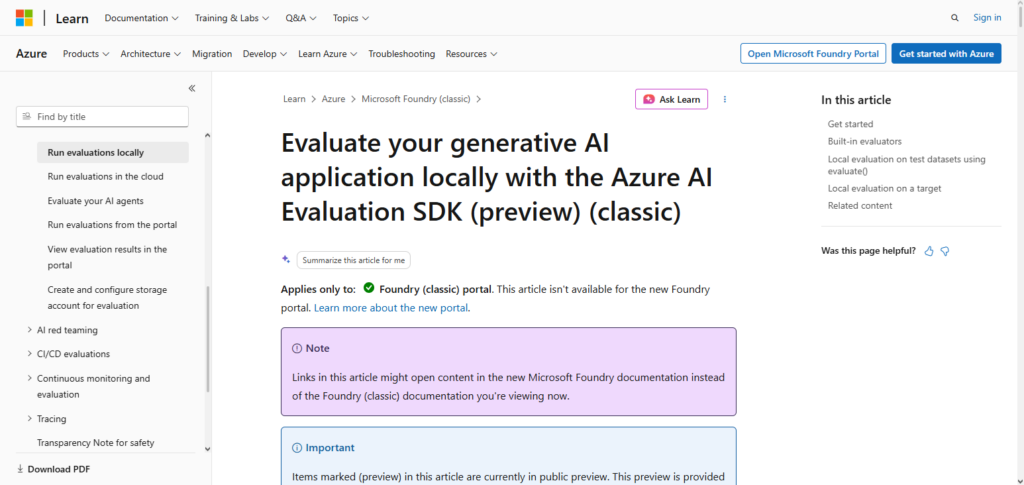Image resolution: width=1024 pixels, height=485 pixels.
Task: Click Open Microsoft Foundry Portal button
Action: pos(813,54)
